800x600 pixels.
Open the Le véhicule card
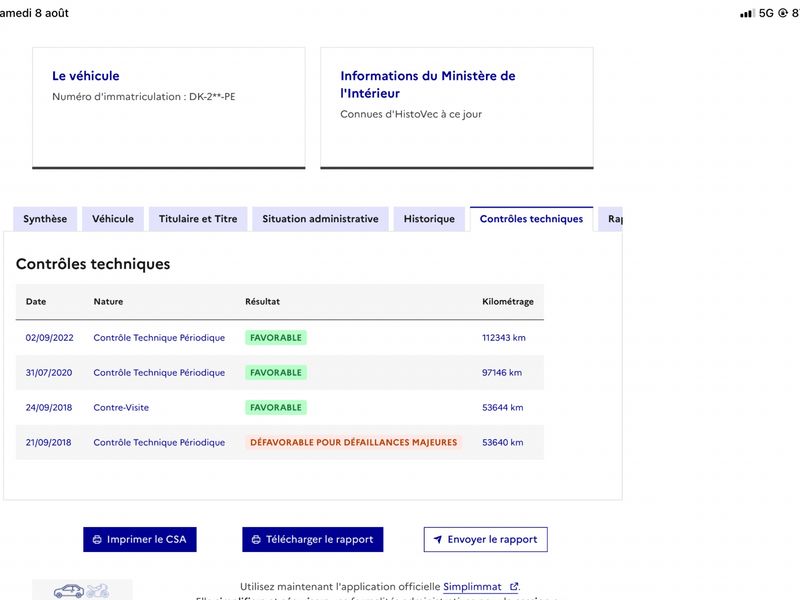coord(169,108)
